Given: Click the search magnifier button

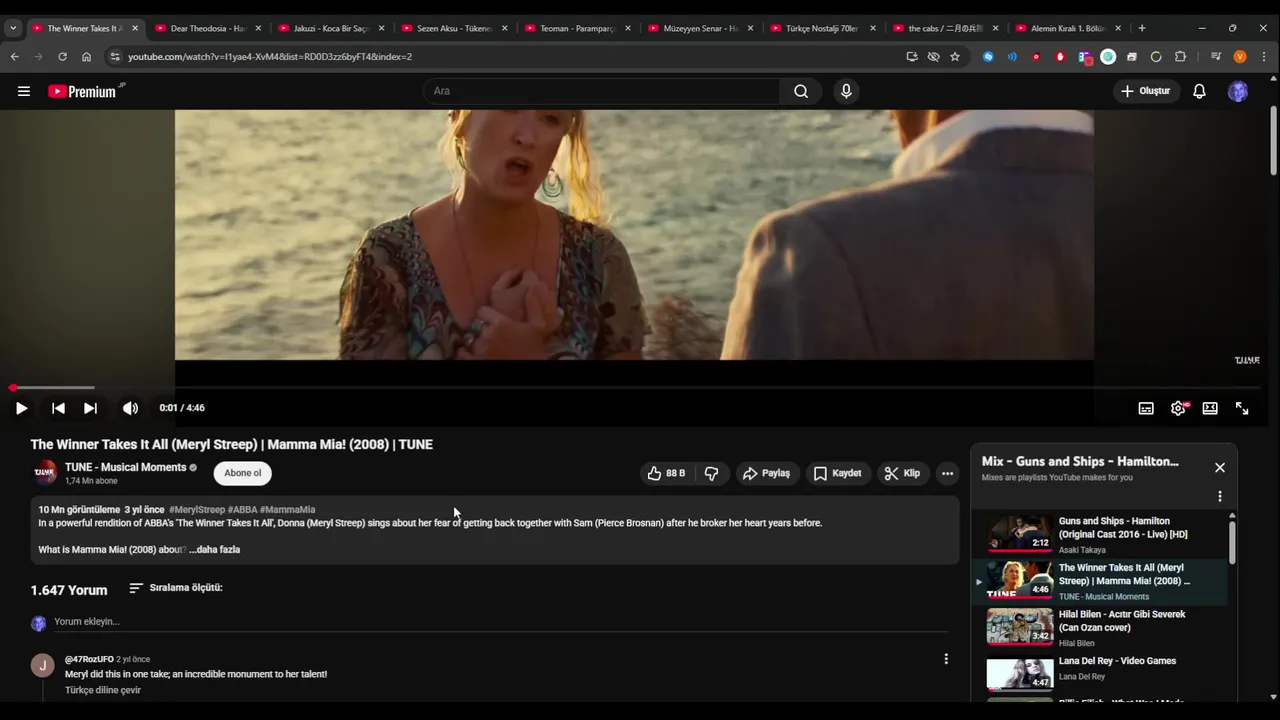Looking at the screenshot, I should tap(801, 91).
